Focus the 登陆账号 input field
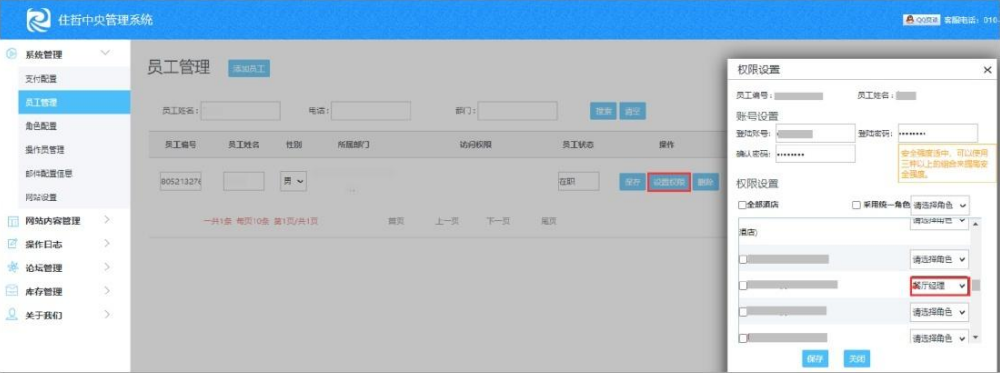1000x373 pixels. [x=814, y=133]
